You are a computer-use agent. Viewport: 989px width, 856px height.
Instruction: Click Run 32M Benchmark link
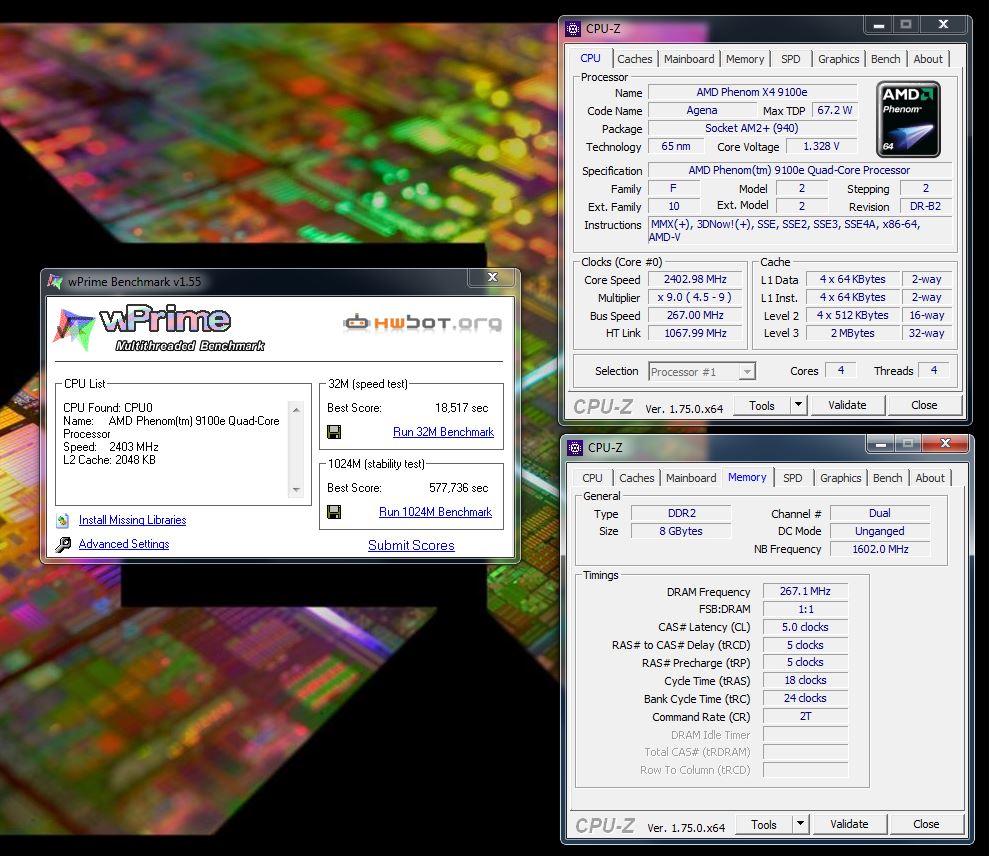[x=443, y=432]
